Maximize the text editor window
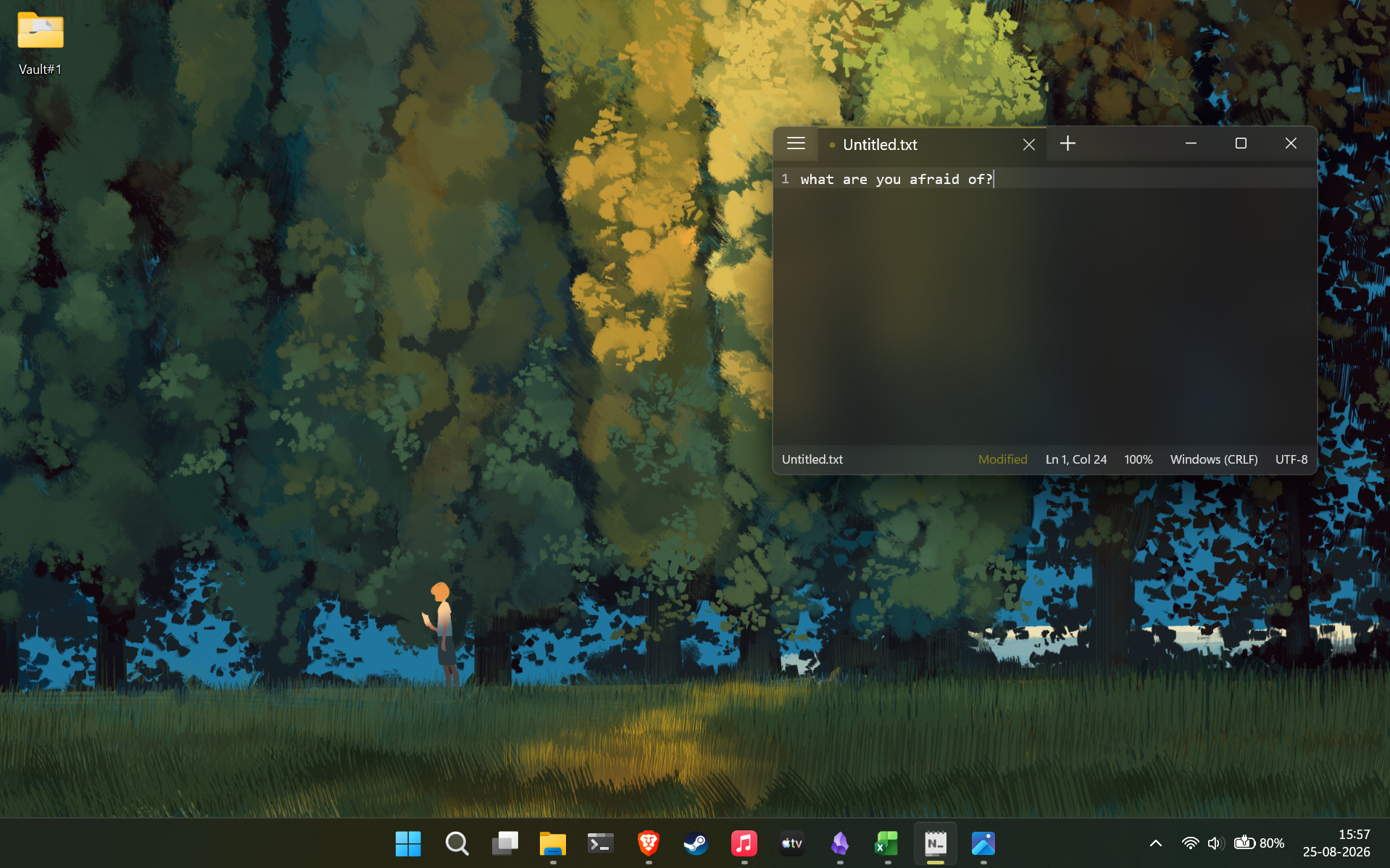This screenshot has width=1390, height=868. [x=1241, y=143]
